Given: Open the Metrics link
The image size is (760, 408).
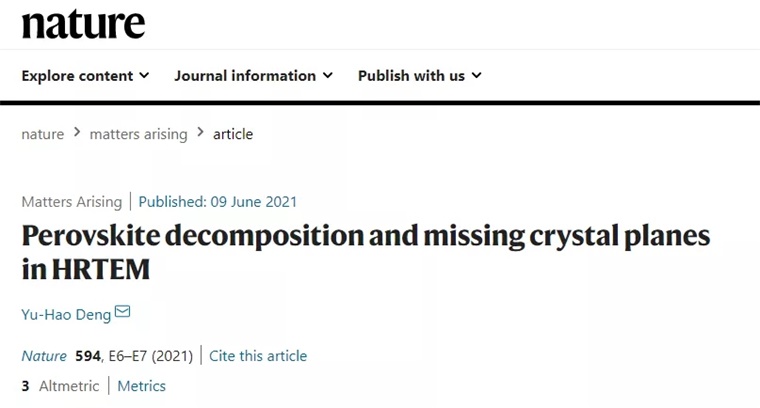Looking at the screenshot, I should [142, 386].
